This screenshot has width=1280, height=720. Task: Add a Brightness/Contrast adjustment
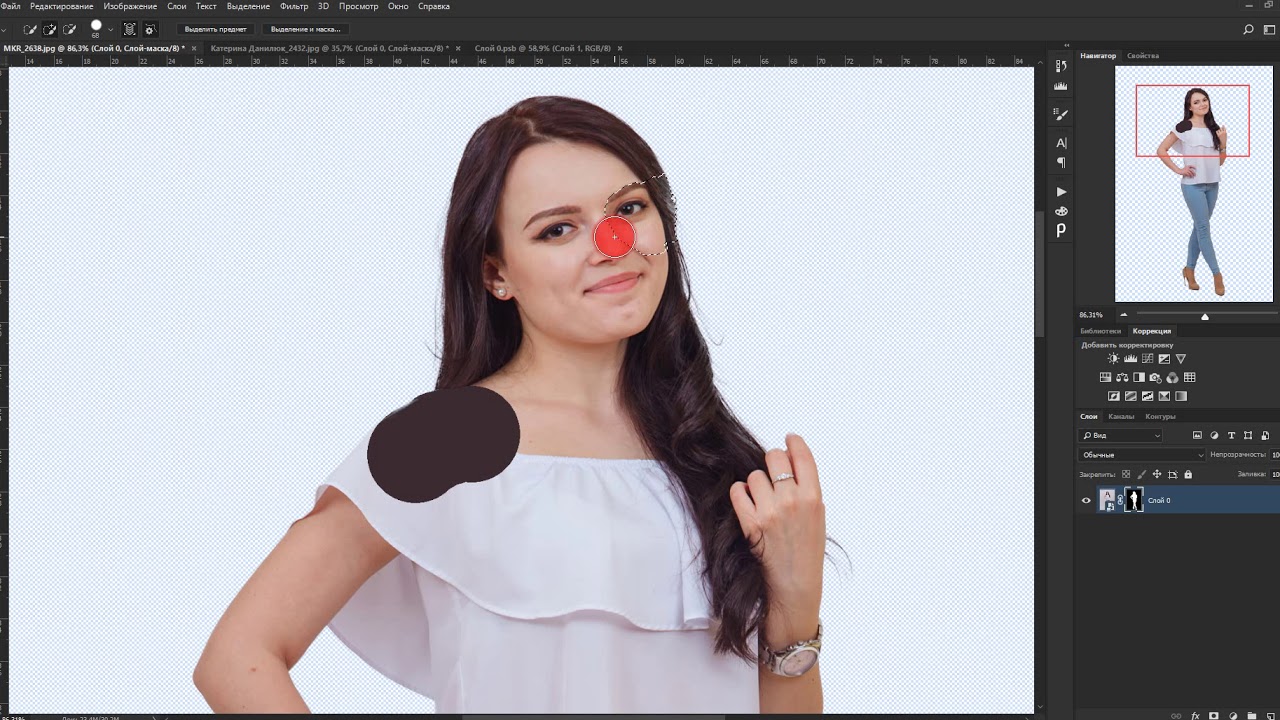(x=1114, y=359)
